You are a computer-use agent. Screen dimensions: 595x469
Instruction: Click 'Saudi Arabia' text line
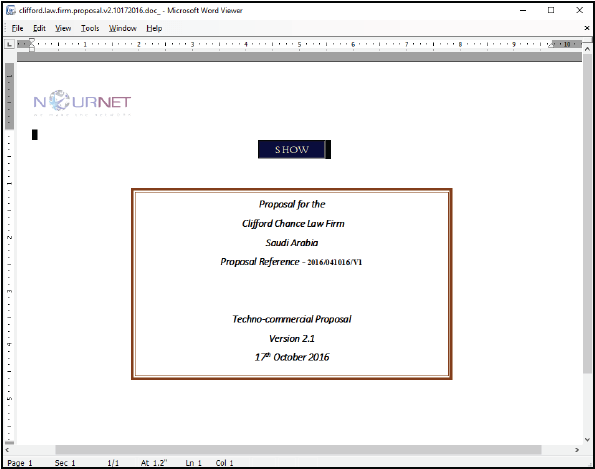(x=291, y=242)
